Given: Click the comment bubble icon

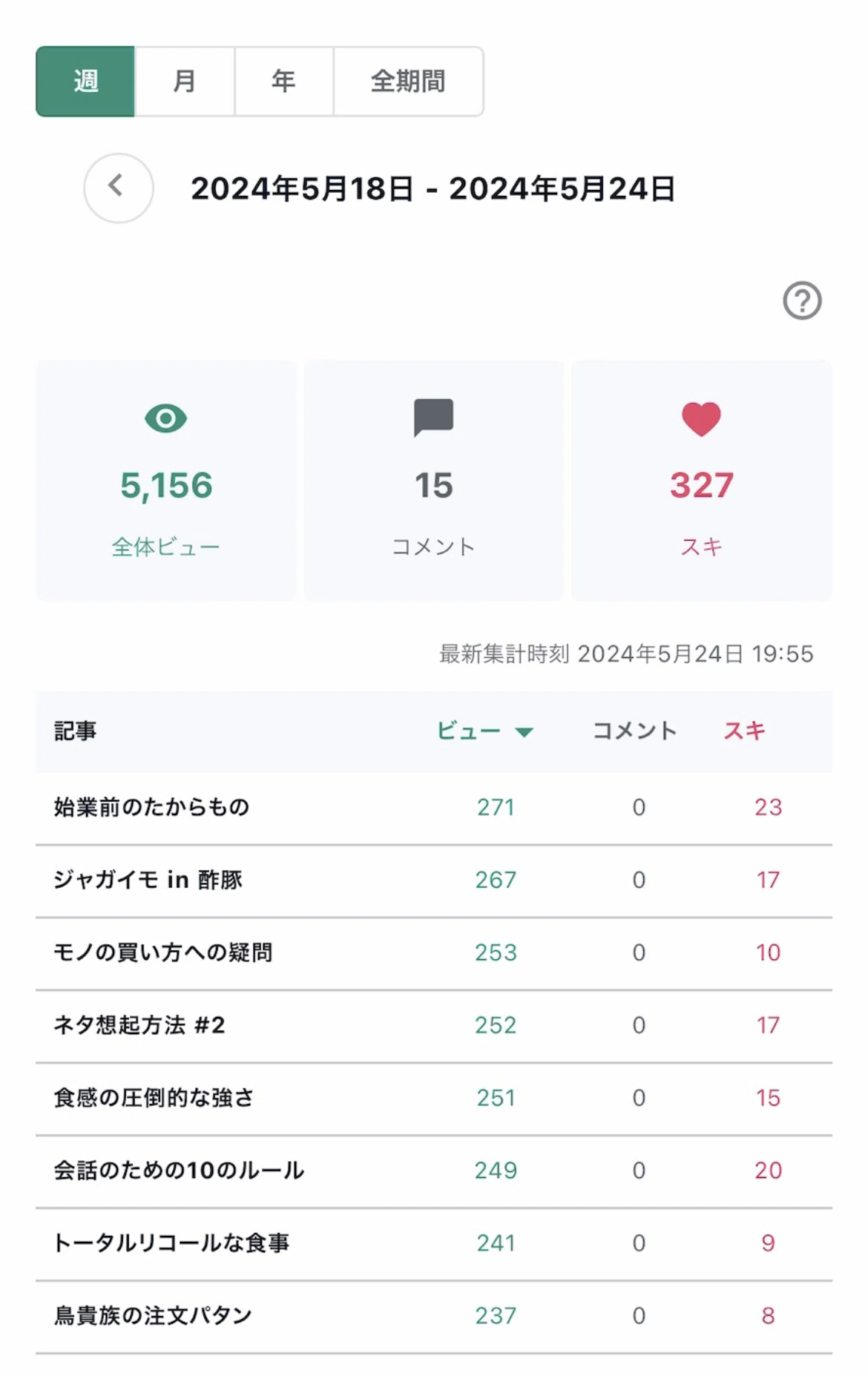Looking at the screenshot, I should (x=433, y=418).
